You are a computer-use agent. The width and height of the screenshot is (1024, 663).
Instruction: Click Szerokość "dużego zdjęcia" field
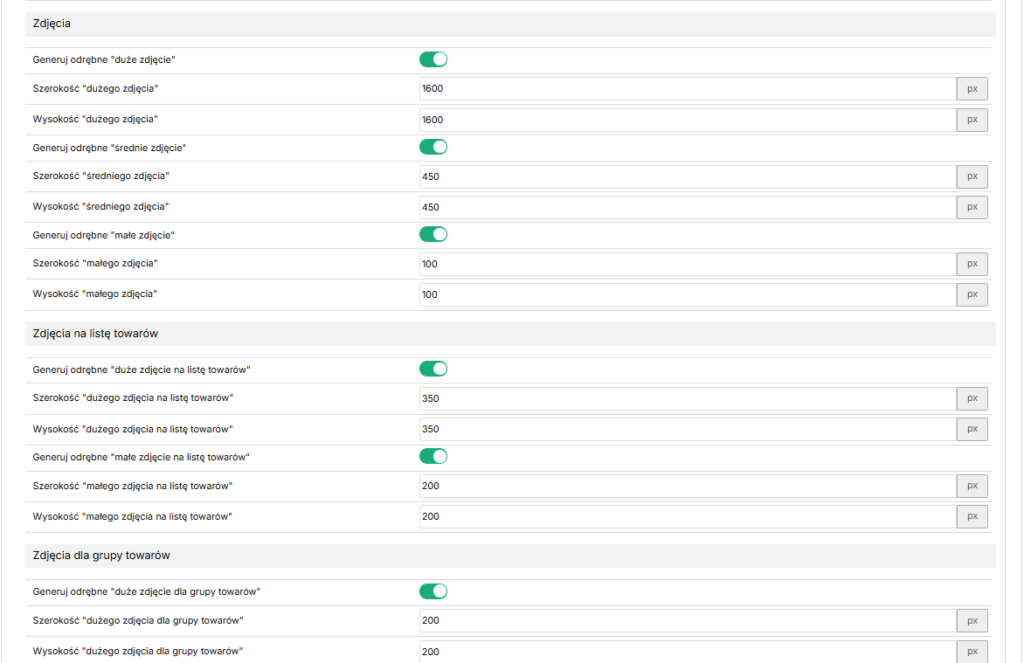688,89
